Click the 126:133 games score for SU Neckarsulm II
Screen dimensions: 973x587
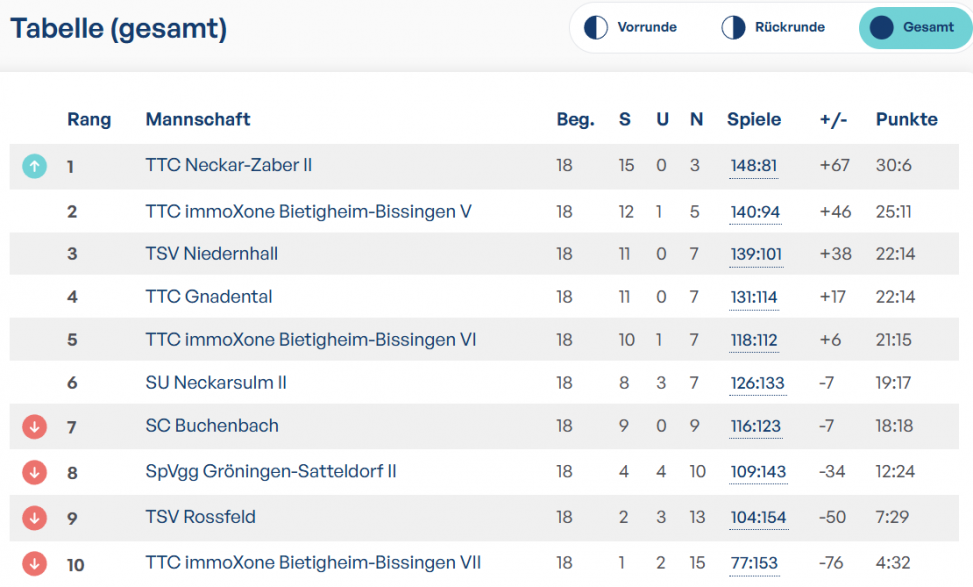pos(757,383)
